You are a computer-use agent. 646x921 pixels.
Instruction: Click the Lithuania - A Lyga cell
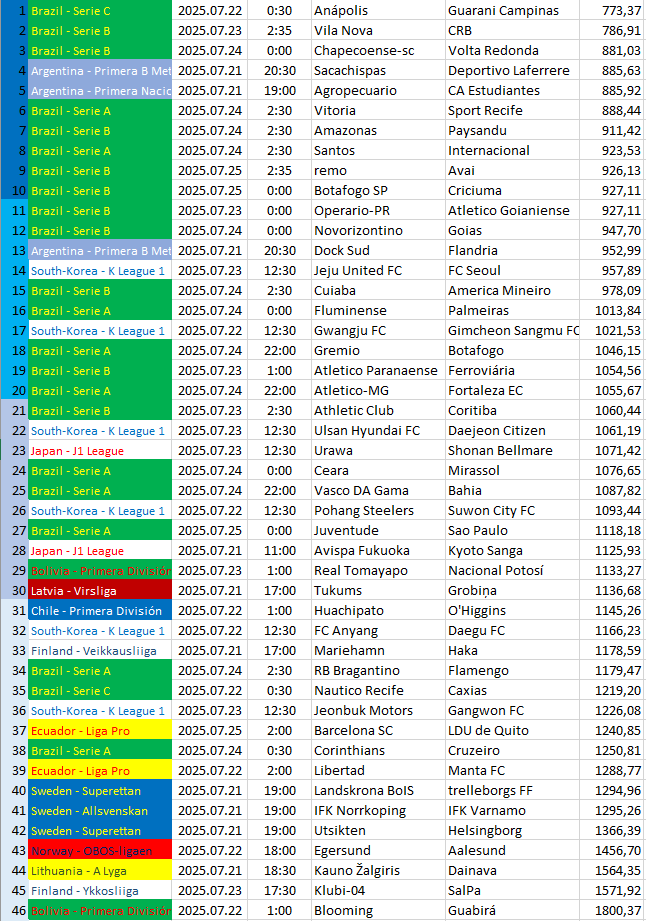(100, 870)
